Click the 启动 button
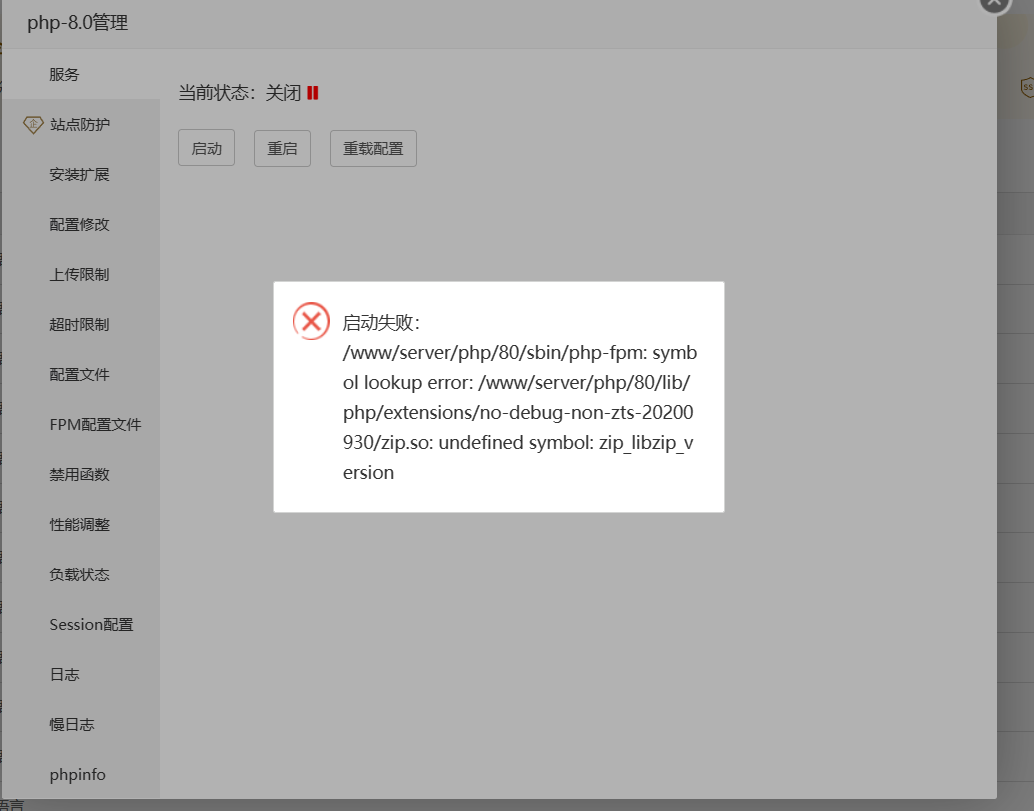The height and width of the screenshot is (811, 1034). (206, 148)
